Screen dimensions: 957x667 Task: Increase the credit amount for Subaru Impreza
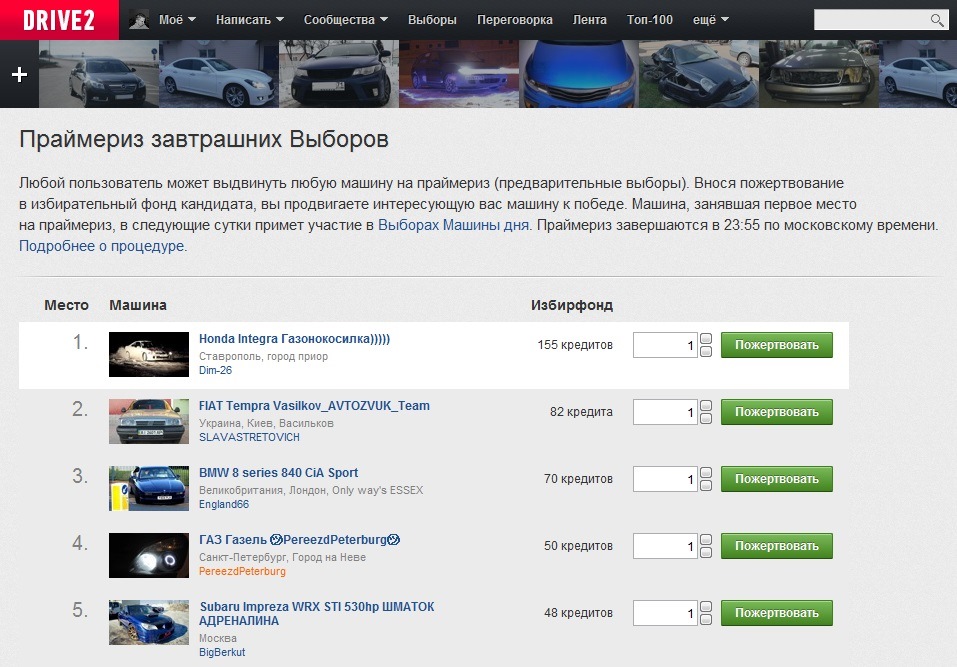(706, 607)
